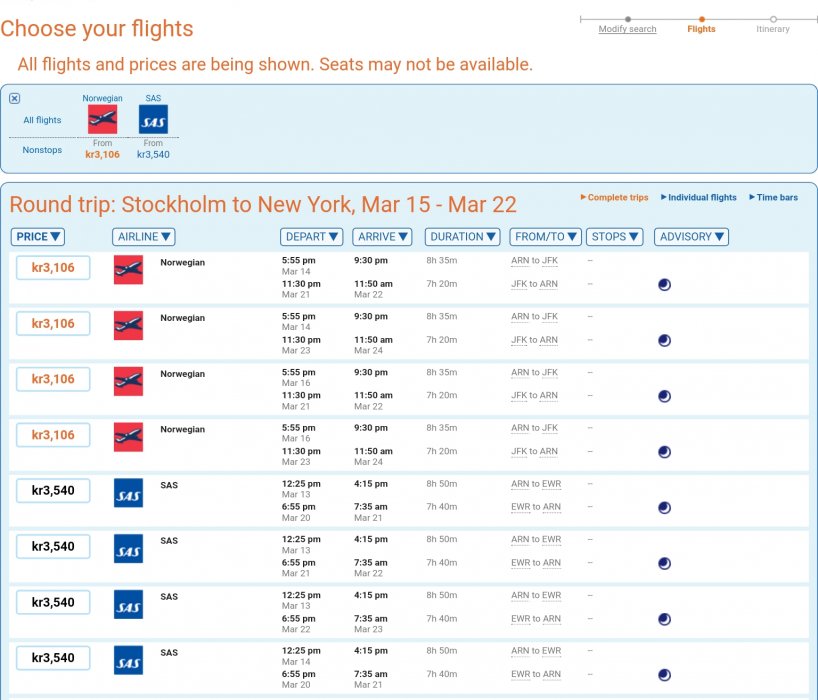Click the kr3,540 SAS lowest price in matrix

(153, 154)
